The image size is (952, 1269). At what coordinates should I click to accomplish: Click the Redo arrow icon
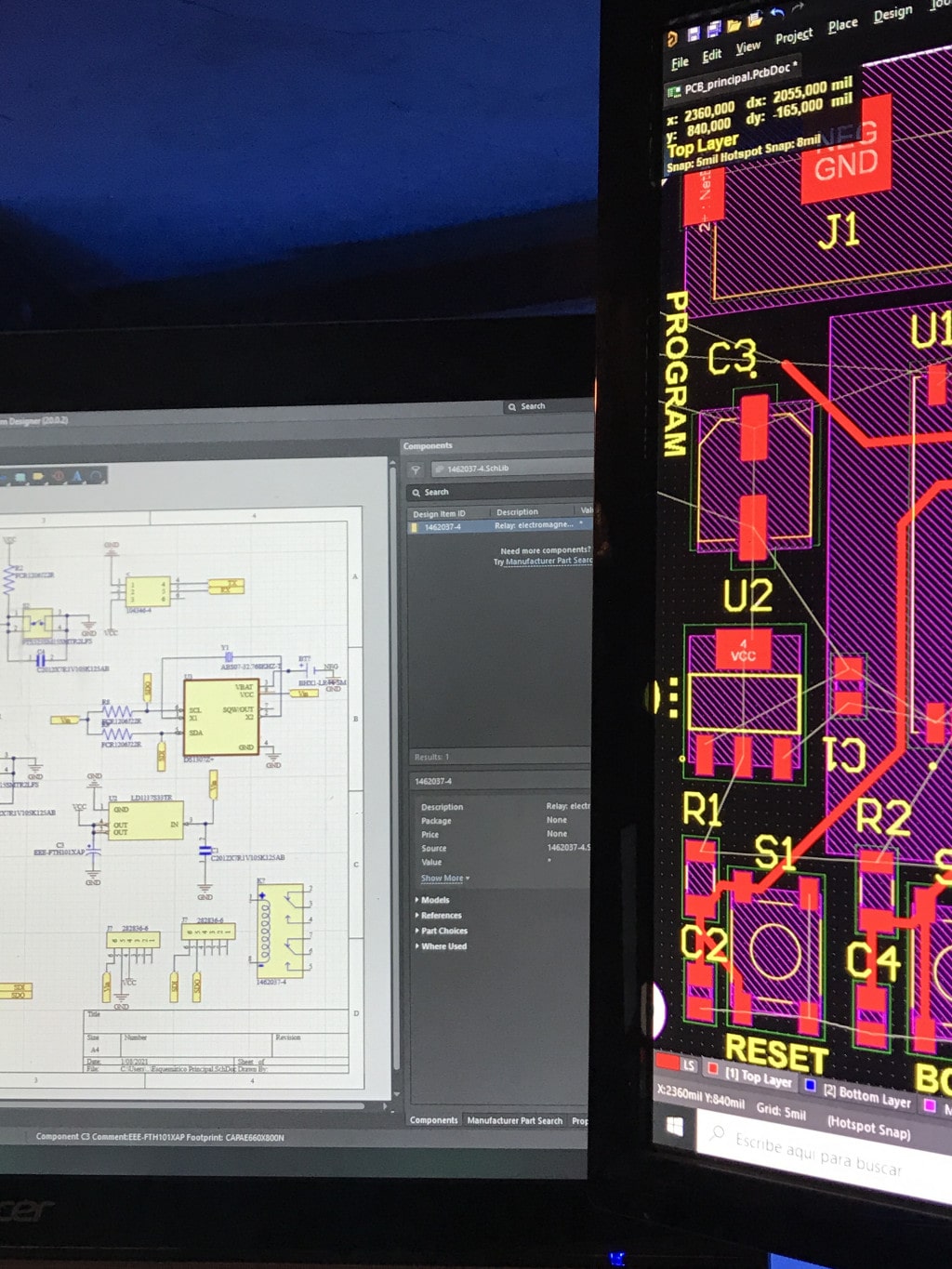pyautogui.click(x=798, y=8)
